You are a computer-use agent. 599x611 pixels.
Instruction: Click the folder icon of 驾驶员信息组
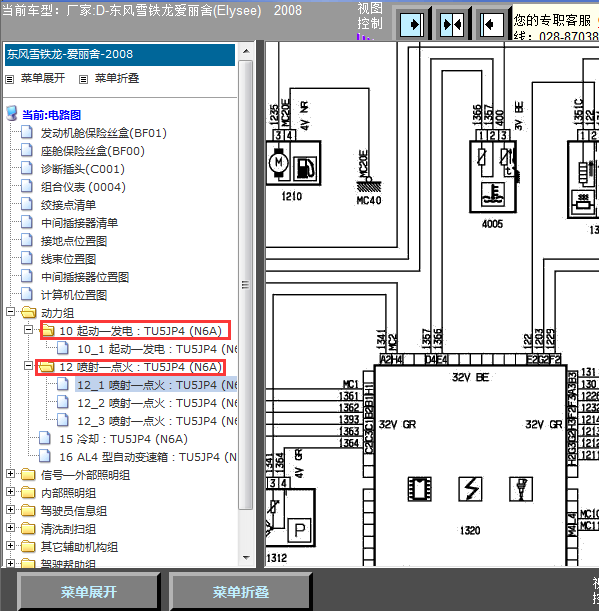click(x=28, y=510)
